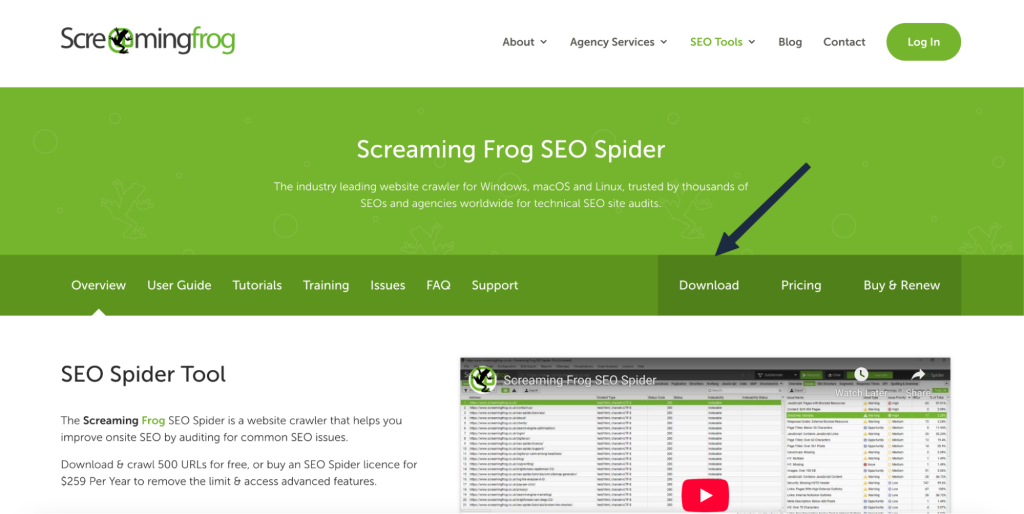Play the YouTube video

tap(705, 495)
